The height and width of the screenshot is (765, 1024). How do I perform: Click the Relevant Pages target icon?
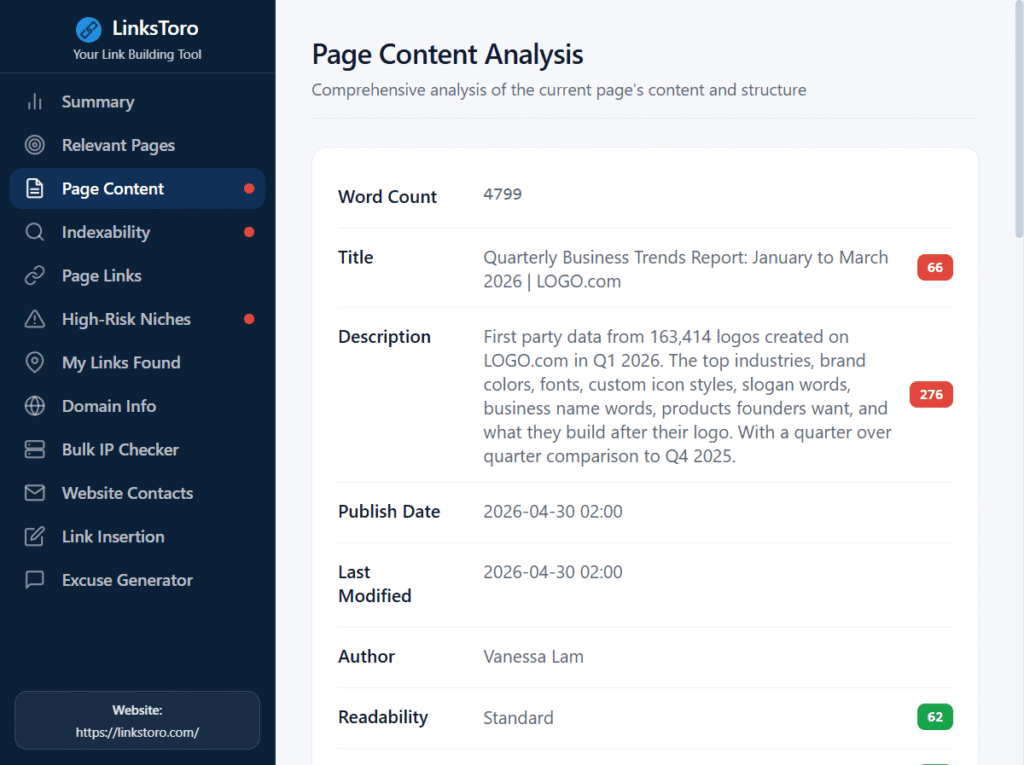pyautogui.click(x=35, y=145)
